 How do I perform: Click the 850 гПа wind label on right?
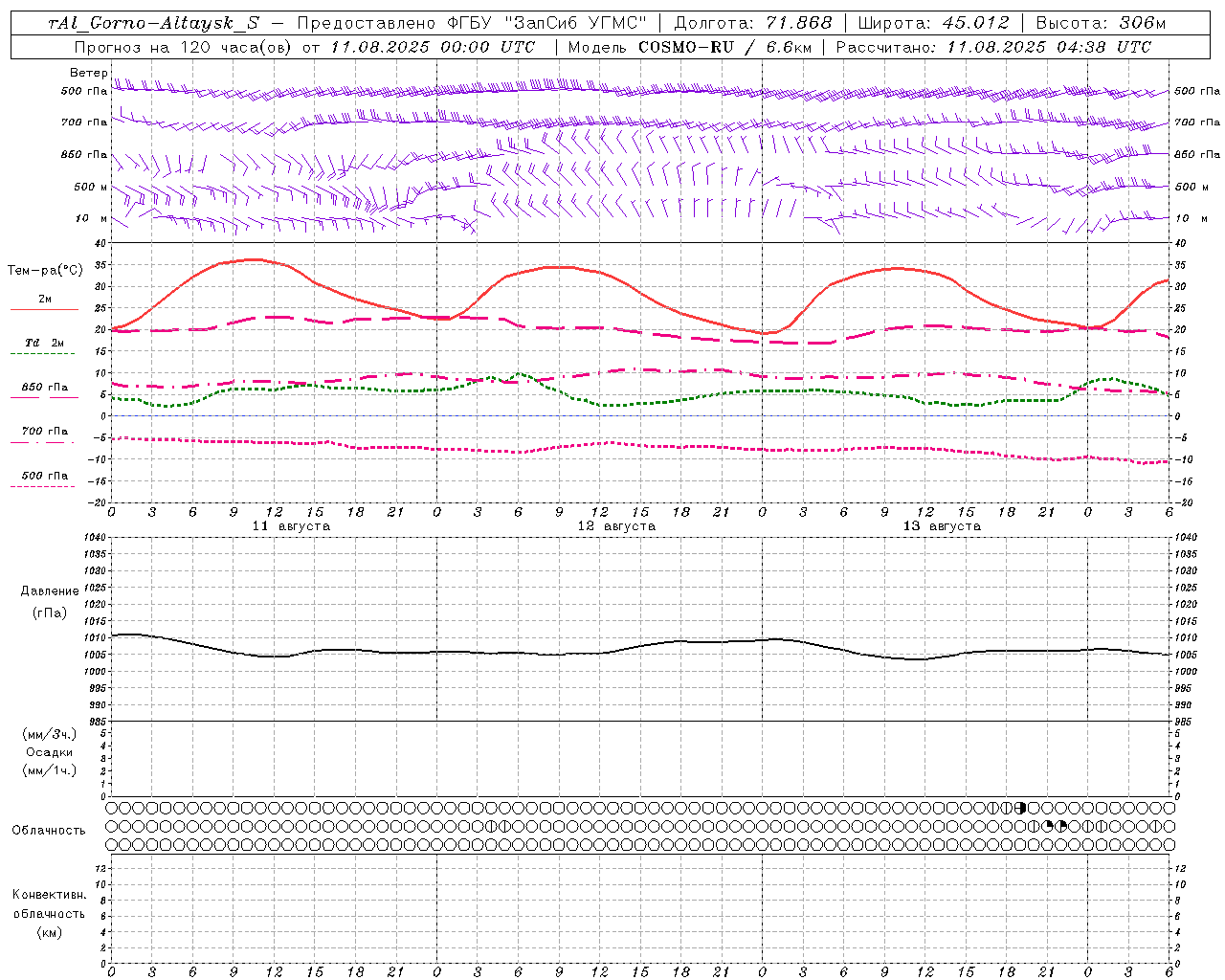pyautogui.click(x=1197, y=154)
